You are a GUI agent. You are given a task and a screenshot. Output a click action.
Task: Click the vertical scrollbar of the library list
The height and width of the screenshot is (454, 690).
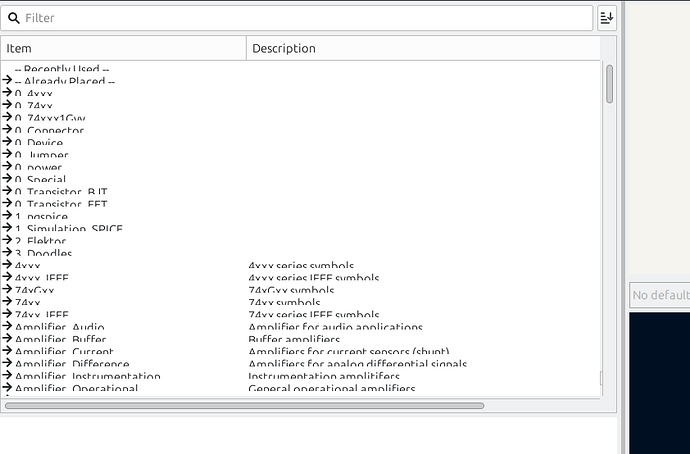609,85
